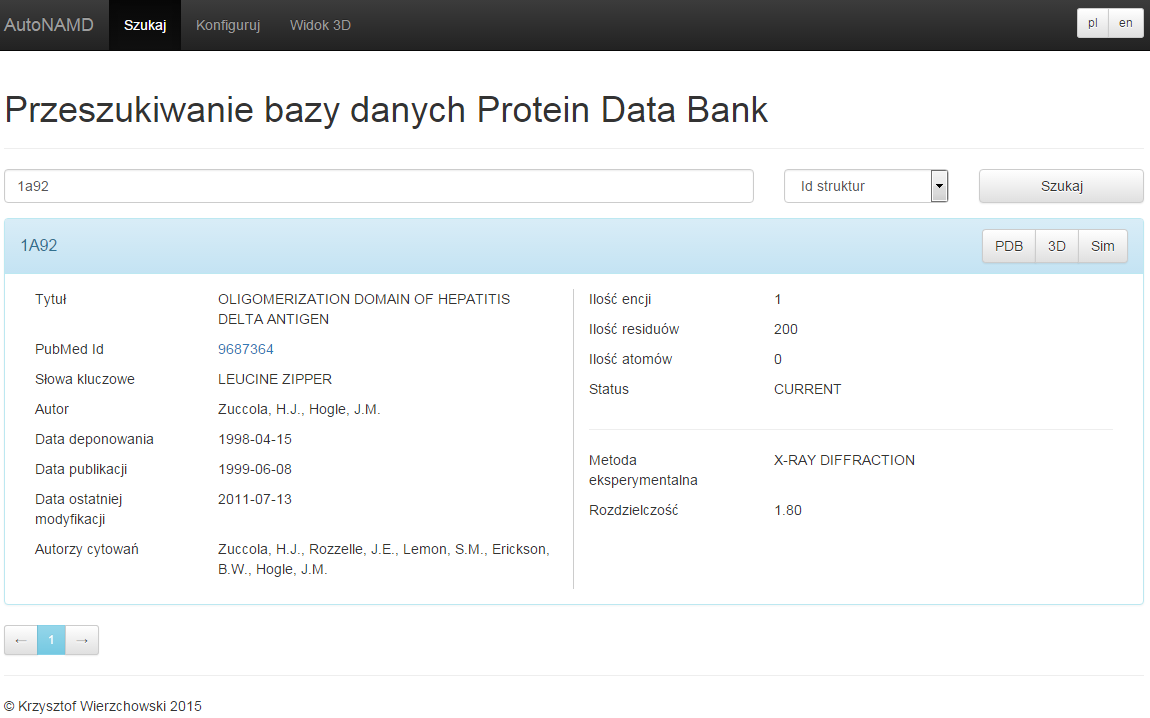Click the large Szukaj search button
The image size is (1150, 718).
point(1061,186)
